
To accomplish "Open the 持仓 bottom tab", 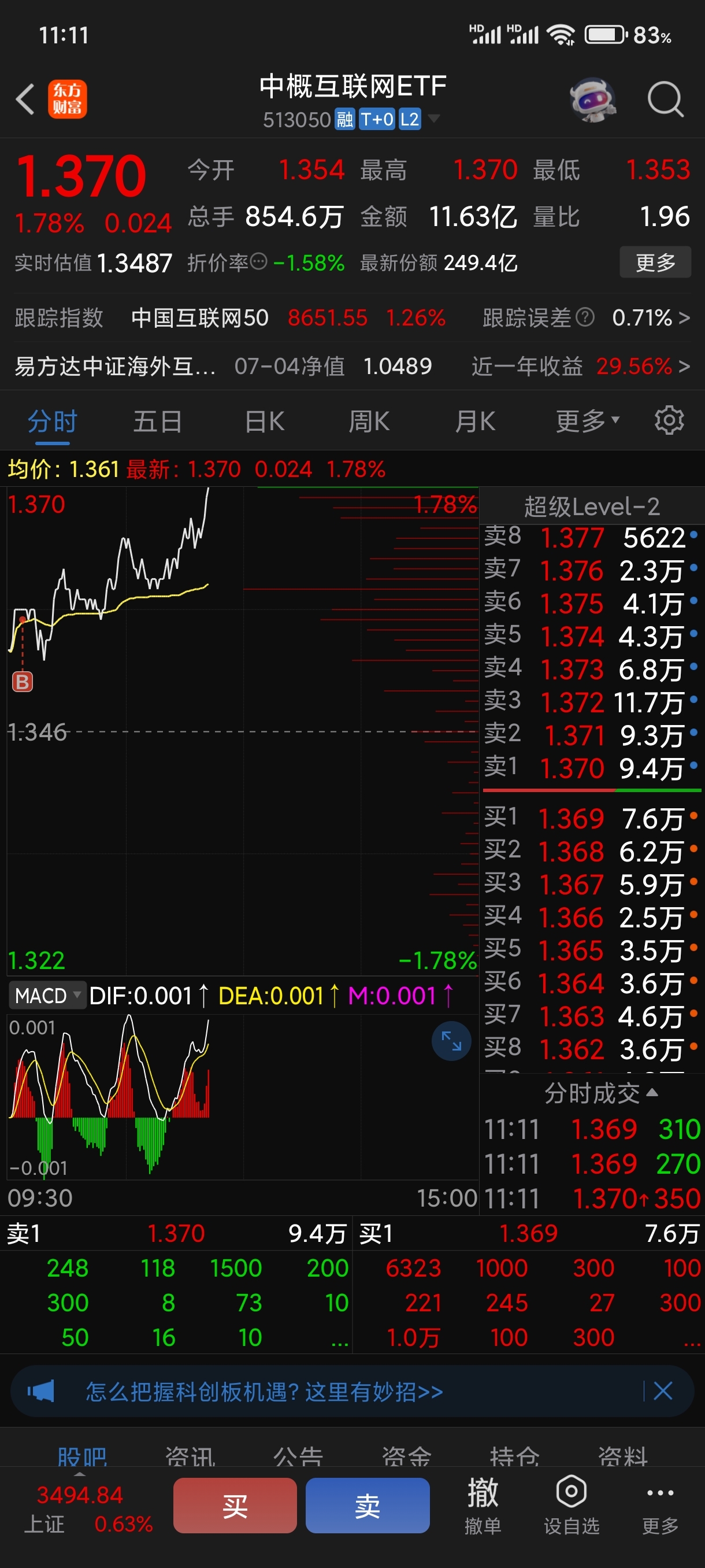I will [x=515, y=1456].
